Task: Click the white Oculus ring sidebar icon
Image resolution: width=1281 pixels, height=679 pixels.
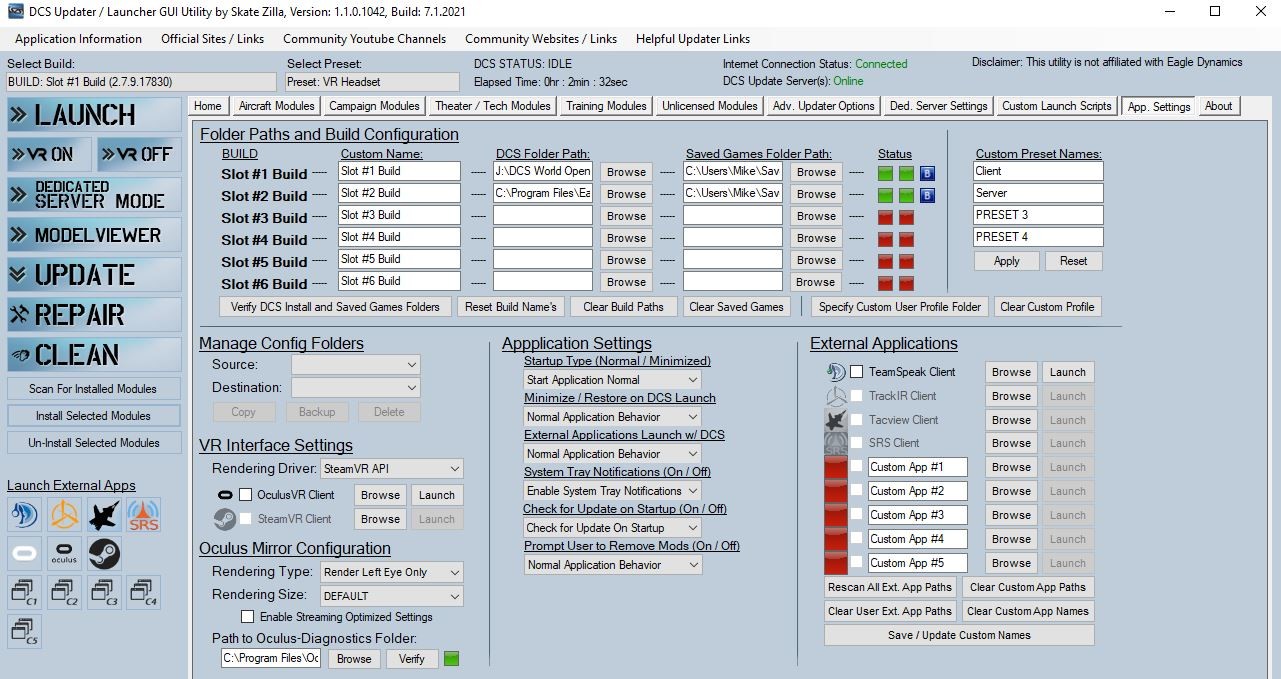Action: point(24,553)
